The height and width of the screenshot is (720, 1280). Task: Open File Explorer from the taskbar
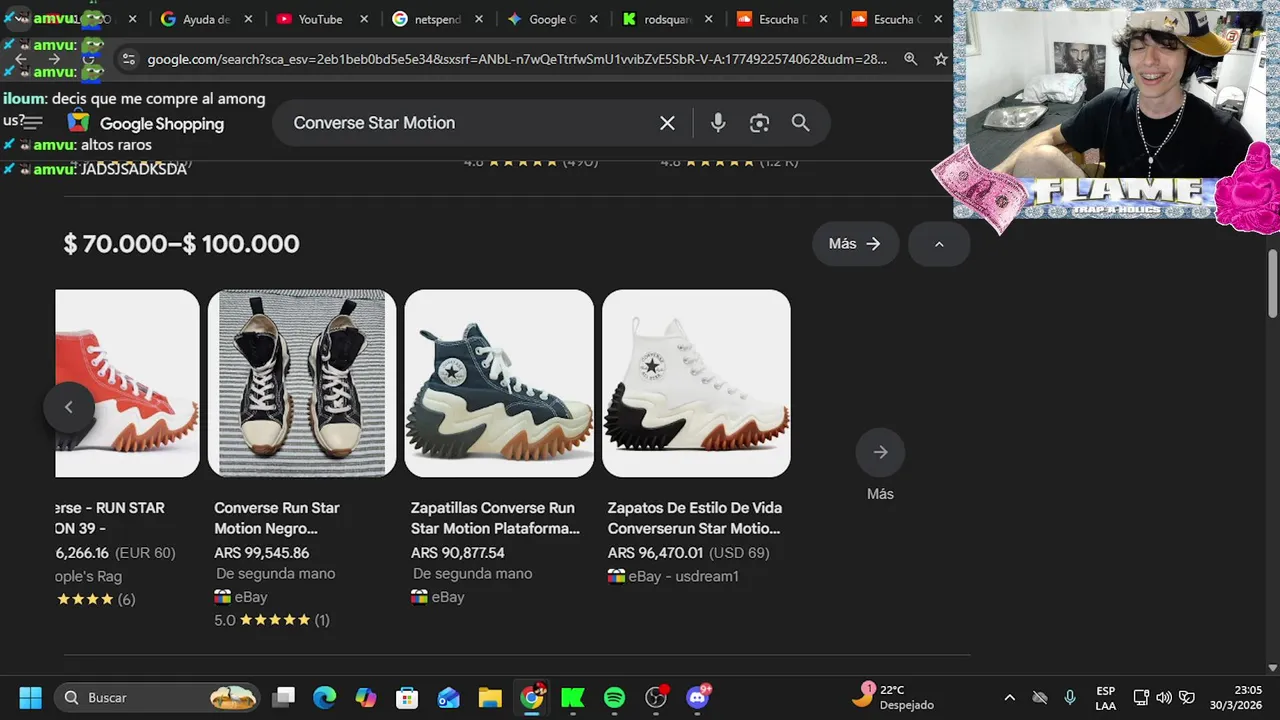click(x=489, y=697)
